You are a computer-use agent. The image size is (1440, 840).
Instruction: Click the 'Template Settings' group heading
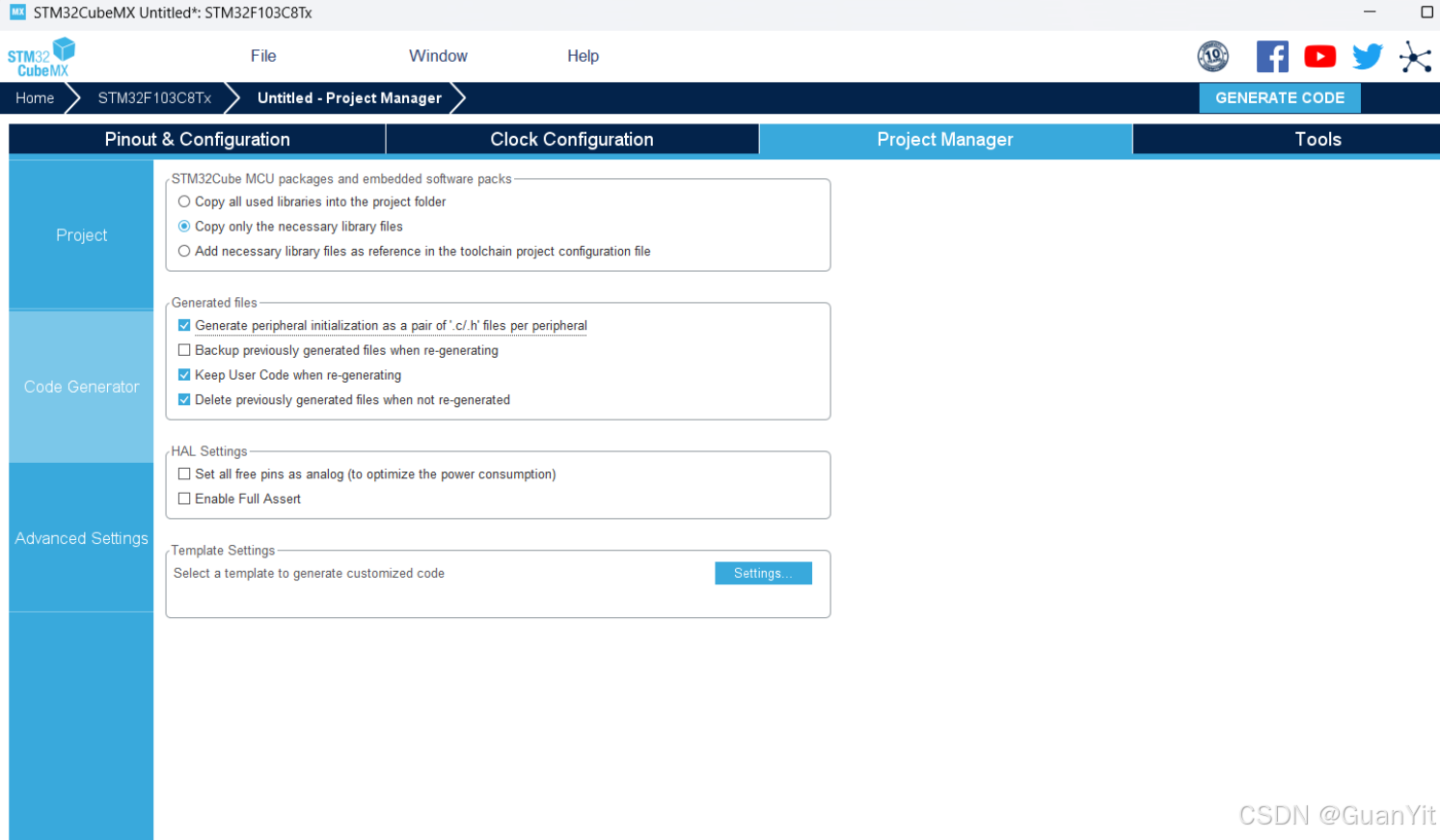pyautogui.click(x=223, y=551)
